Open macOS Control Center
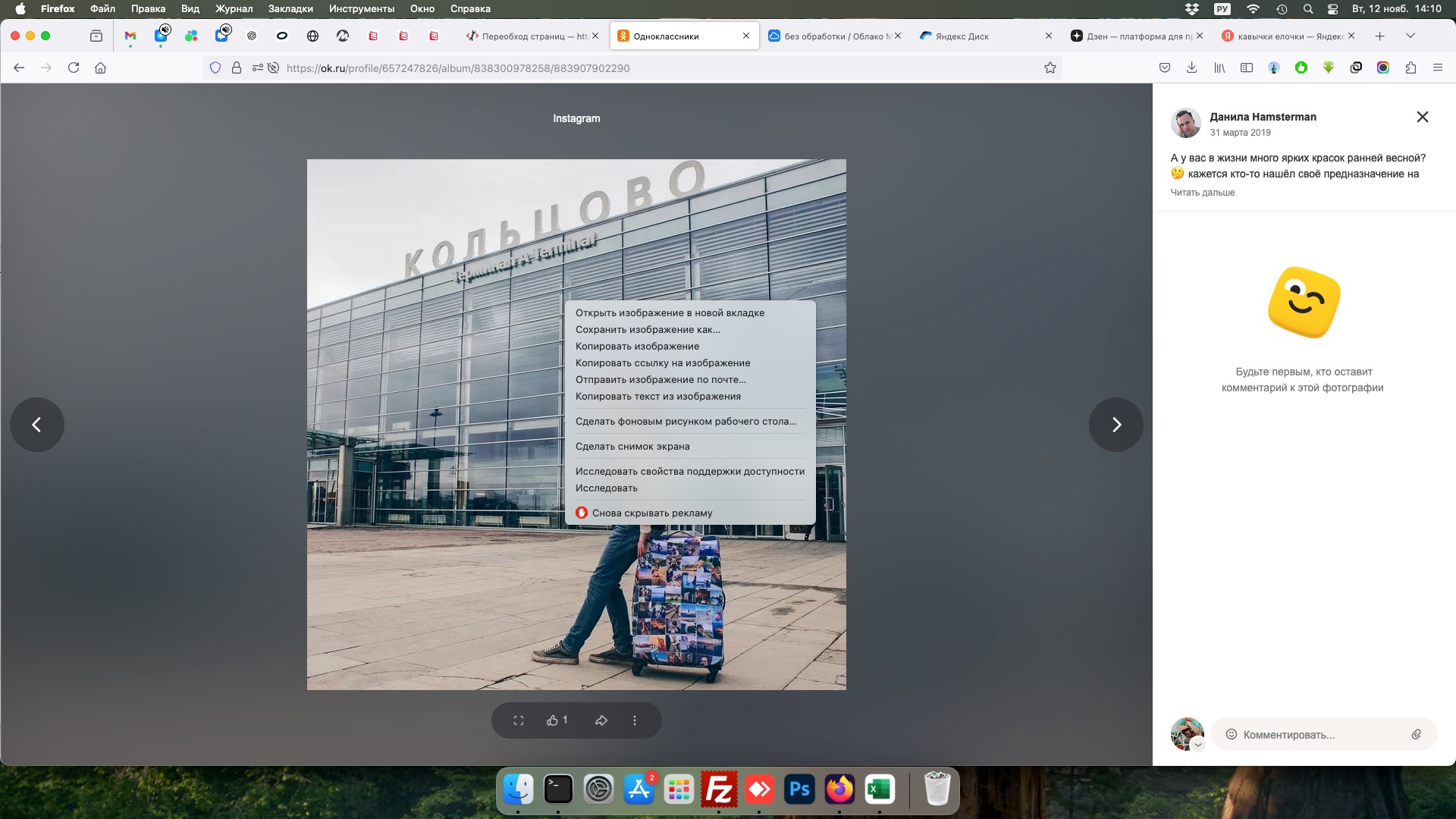The image size is (1456, 819). pos(1332,9)
